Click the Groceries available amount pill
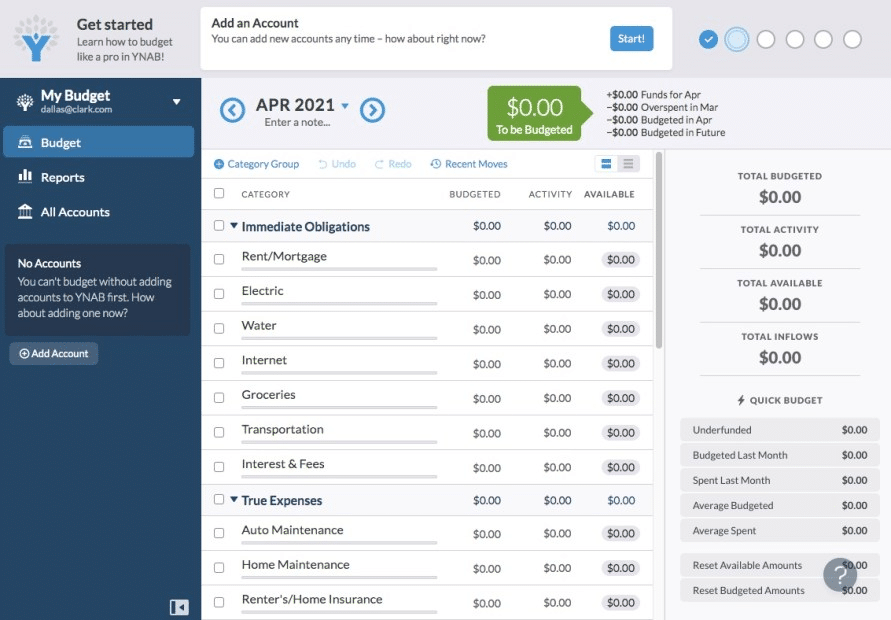This screenshot has width=891, height=620. click(621, 398)
